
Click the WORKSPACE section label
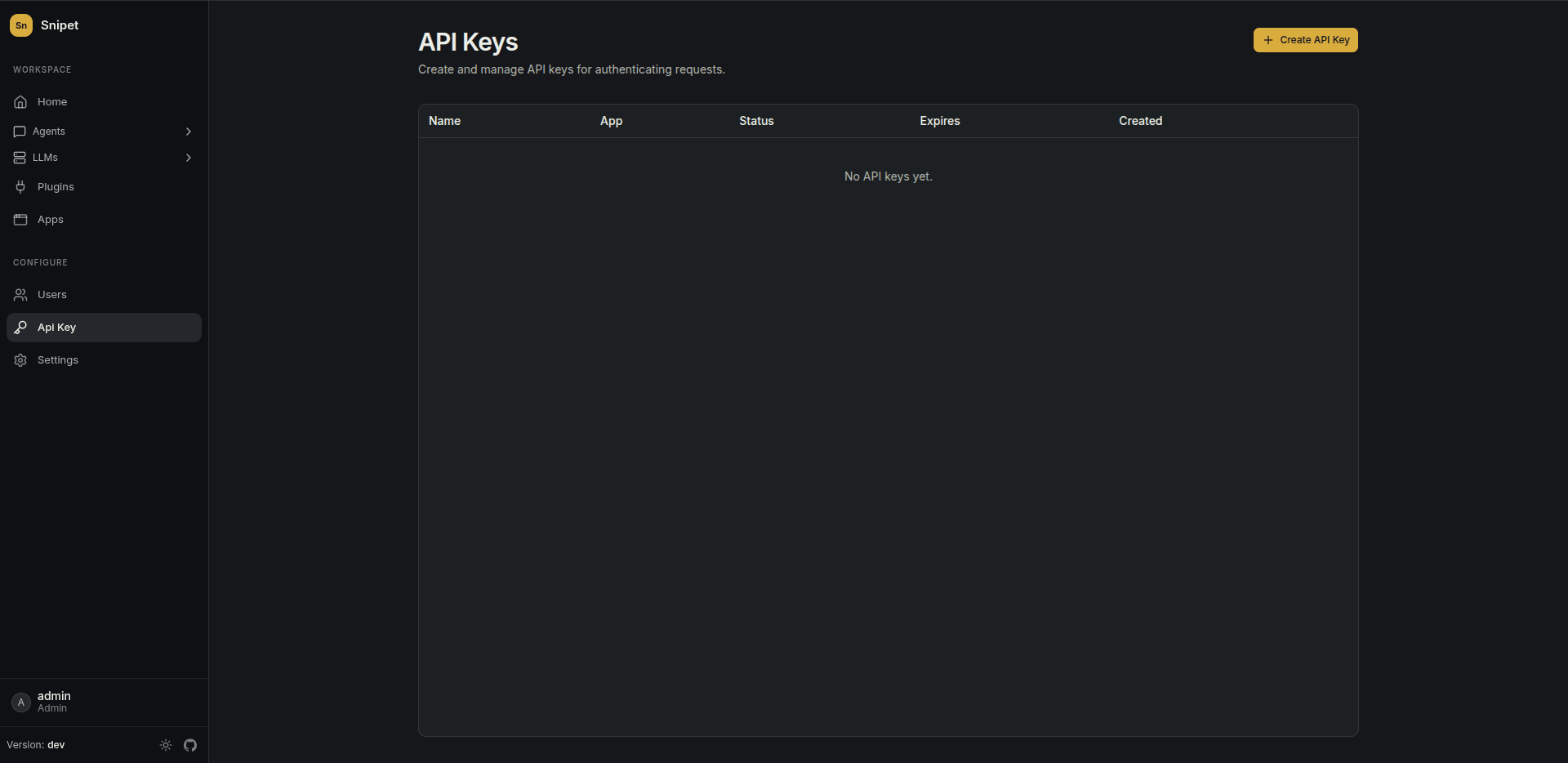tap(42, 69)
